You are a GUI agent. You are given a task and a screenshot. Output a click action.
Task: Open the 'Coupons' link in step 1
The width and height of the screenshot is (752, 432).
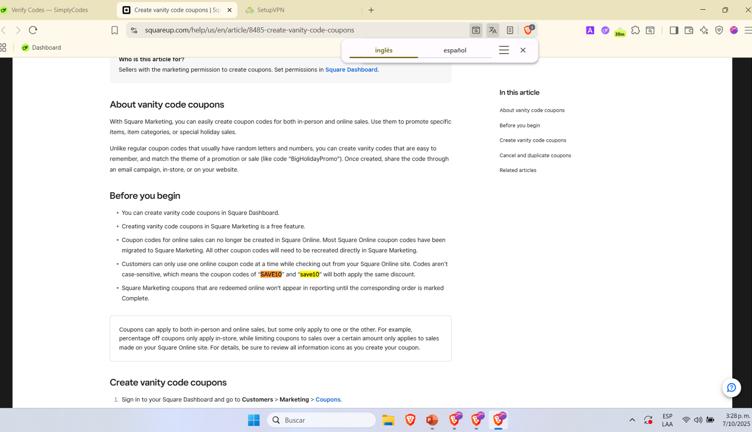click(x=328, y=399)
